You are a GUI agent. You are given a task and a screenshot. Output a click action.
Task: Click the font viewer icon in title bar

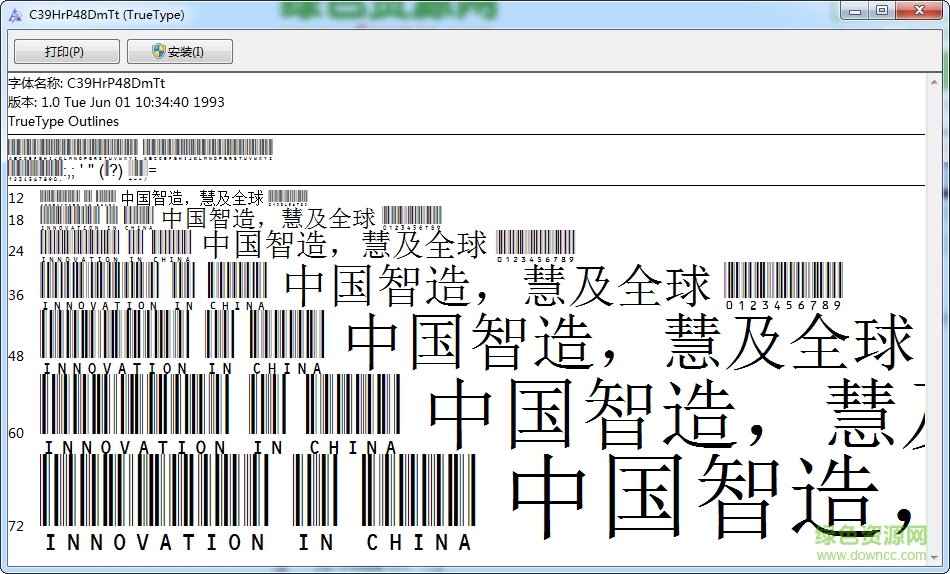(15, 15)
